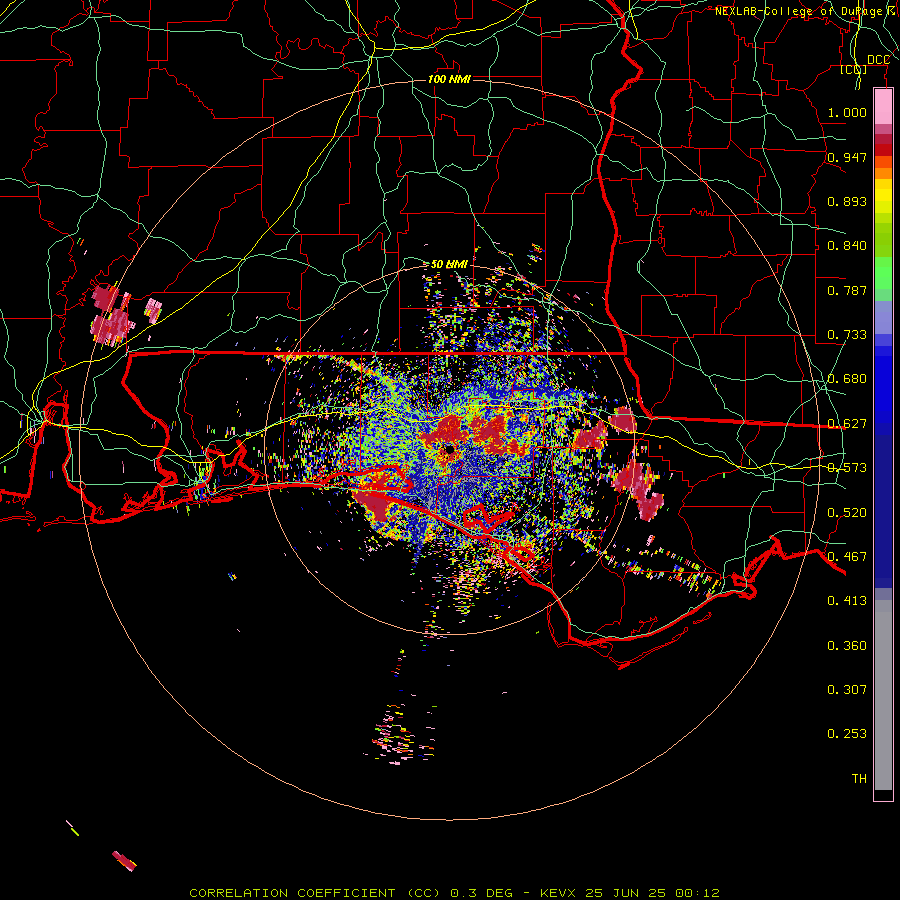900x900 pixels.
Task: Click the 0.360 scale value
Action: point(847,646)
